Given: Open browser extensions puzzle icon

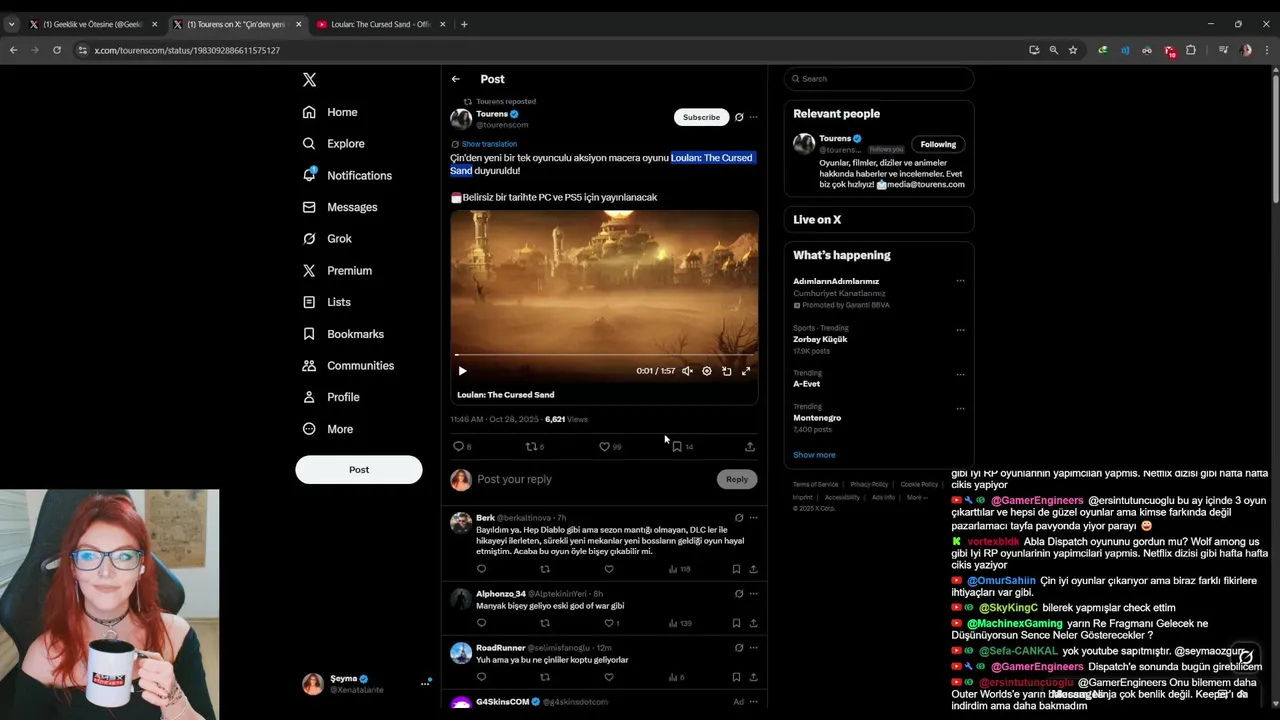Looking at the screenshot, I should [x=1191, y=50].
